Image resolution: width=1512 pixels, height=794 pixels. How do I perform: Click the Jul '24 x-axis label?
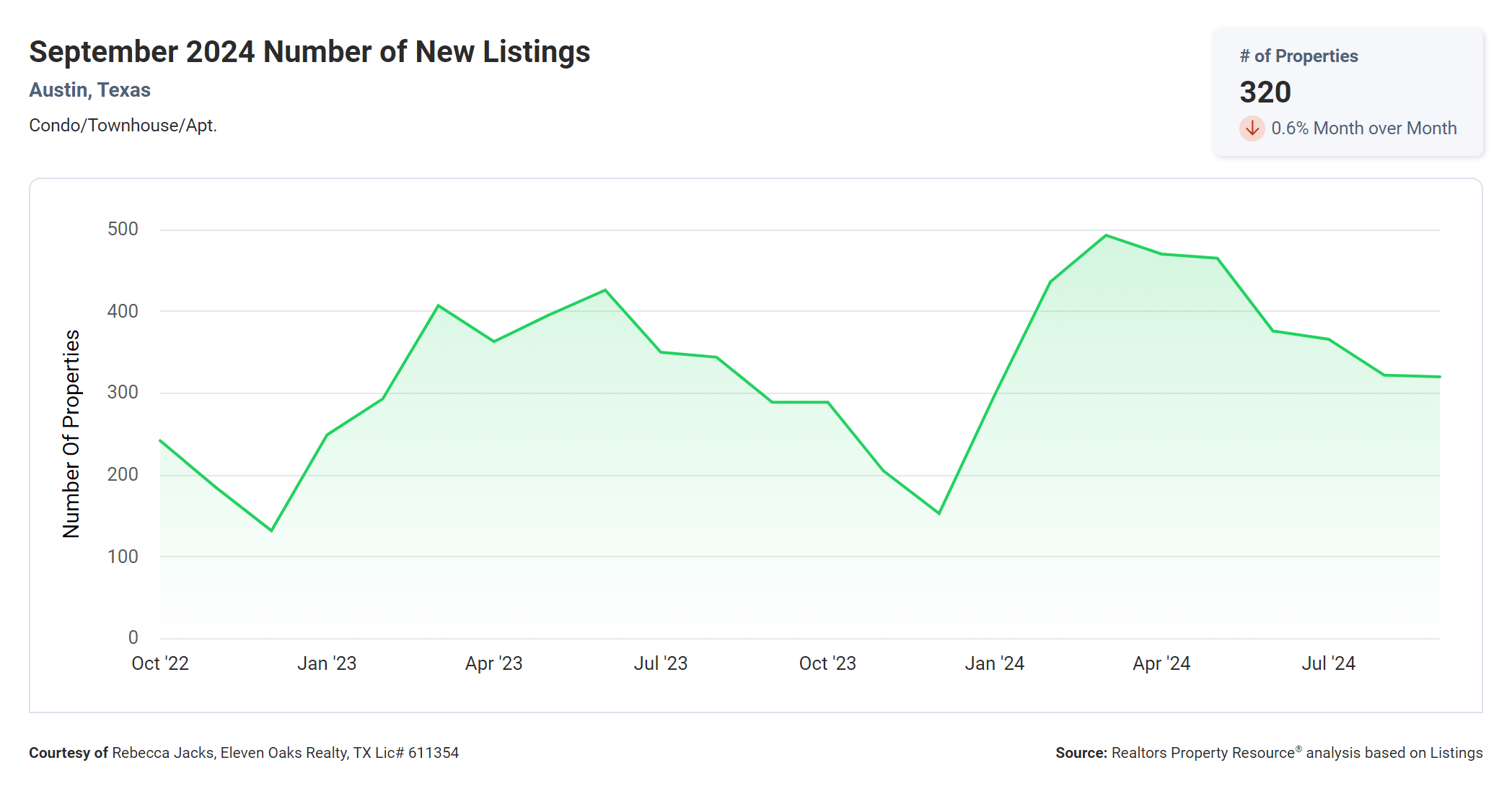[1328, 663]
